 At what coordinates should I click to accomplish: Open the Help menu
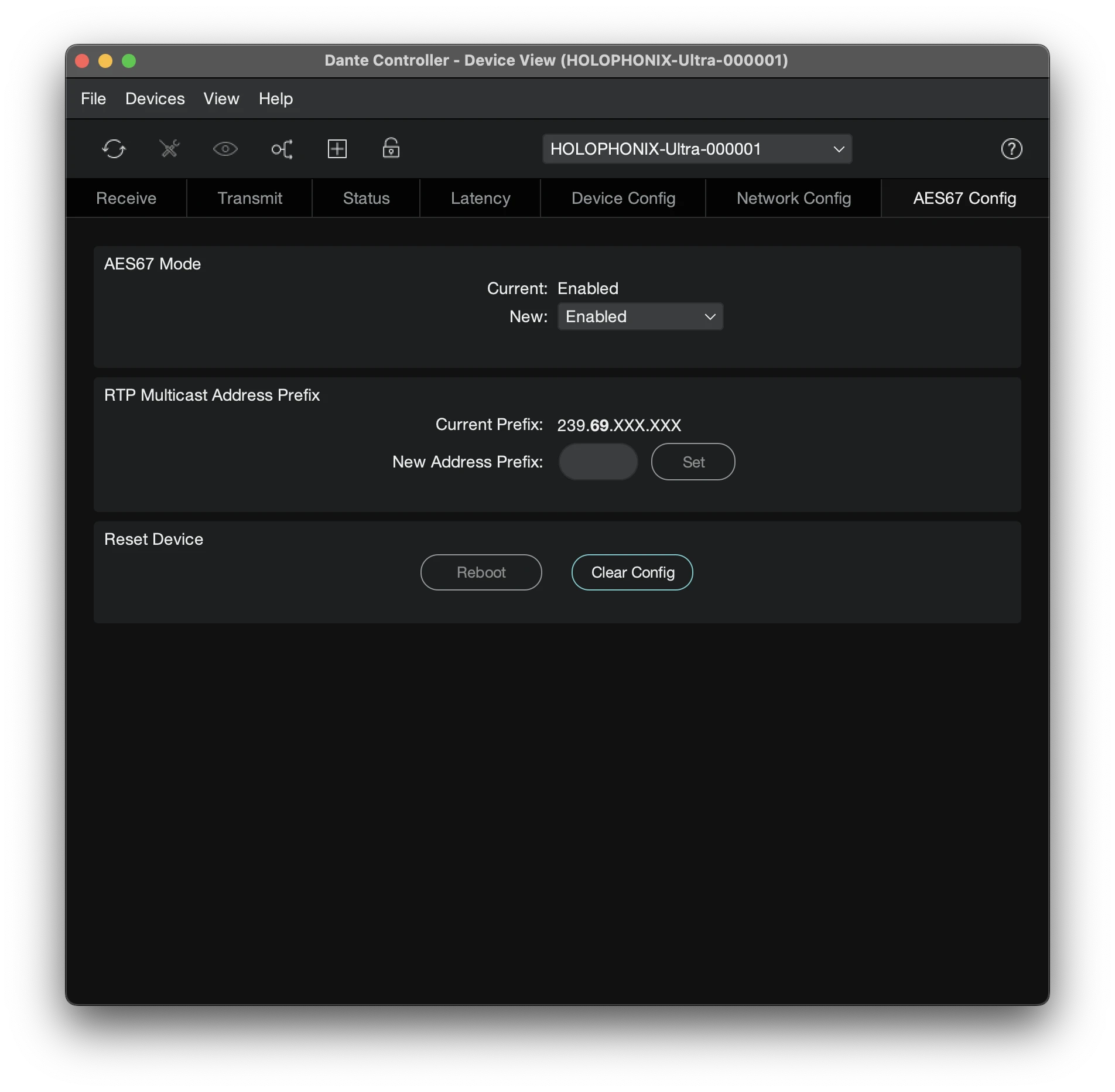coord(276,98)
